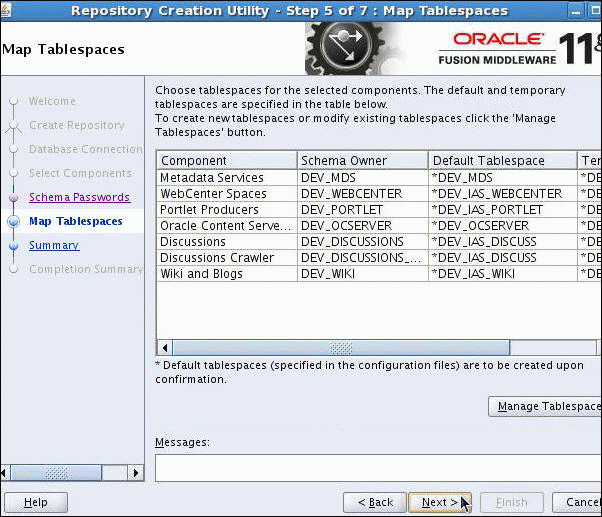Open Discussions Crawler row *DEV_IAS_DISCUSS cell
Image resolution: width=602 pixels, height=517 pixels.
point(503,258)
